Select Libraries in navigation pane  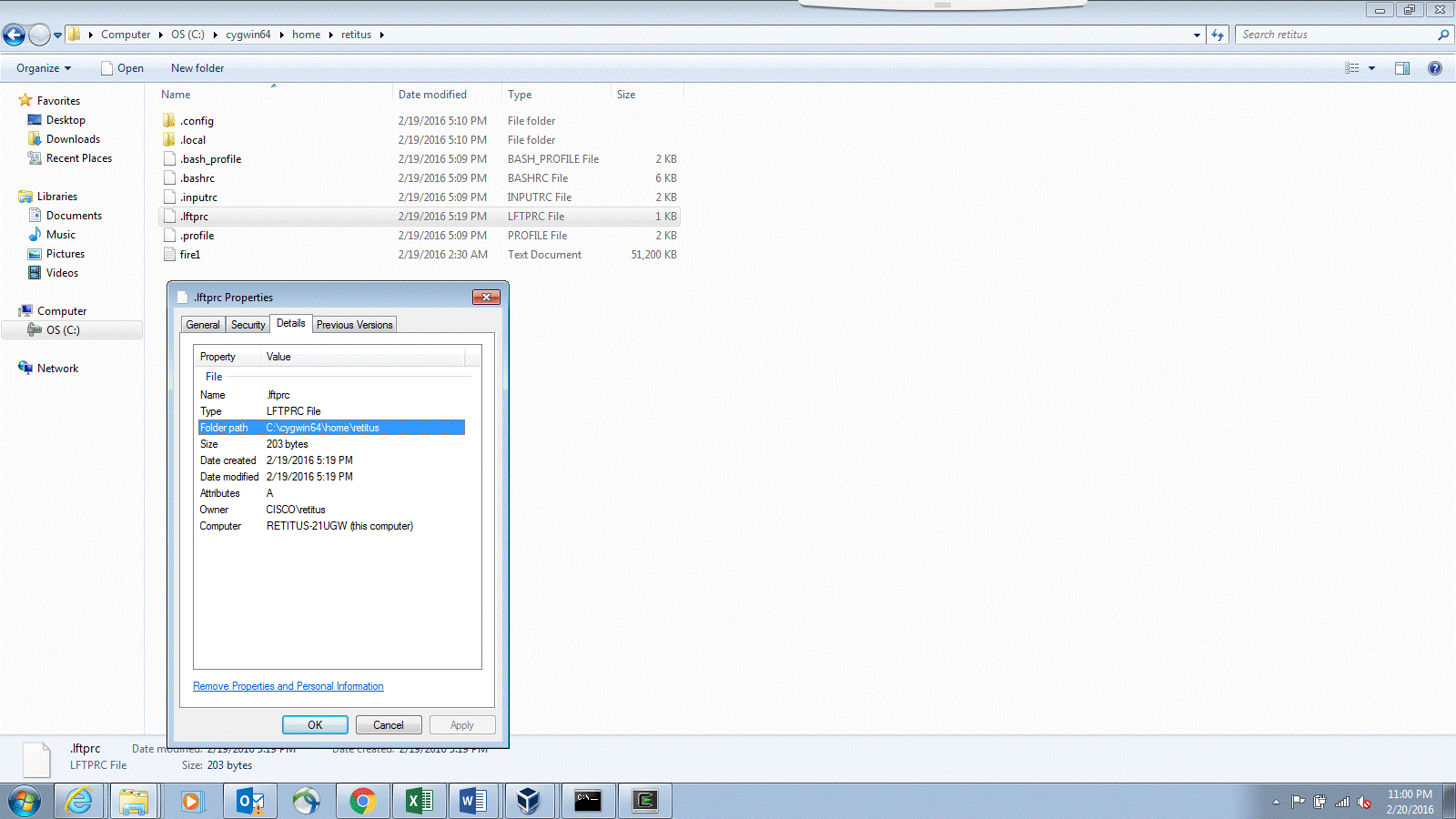coord(57,197)
